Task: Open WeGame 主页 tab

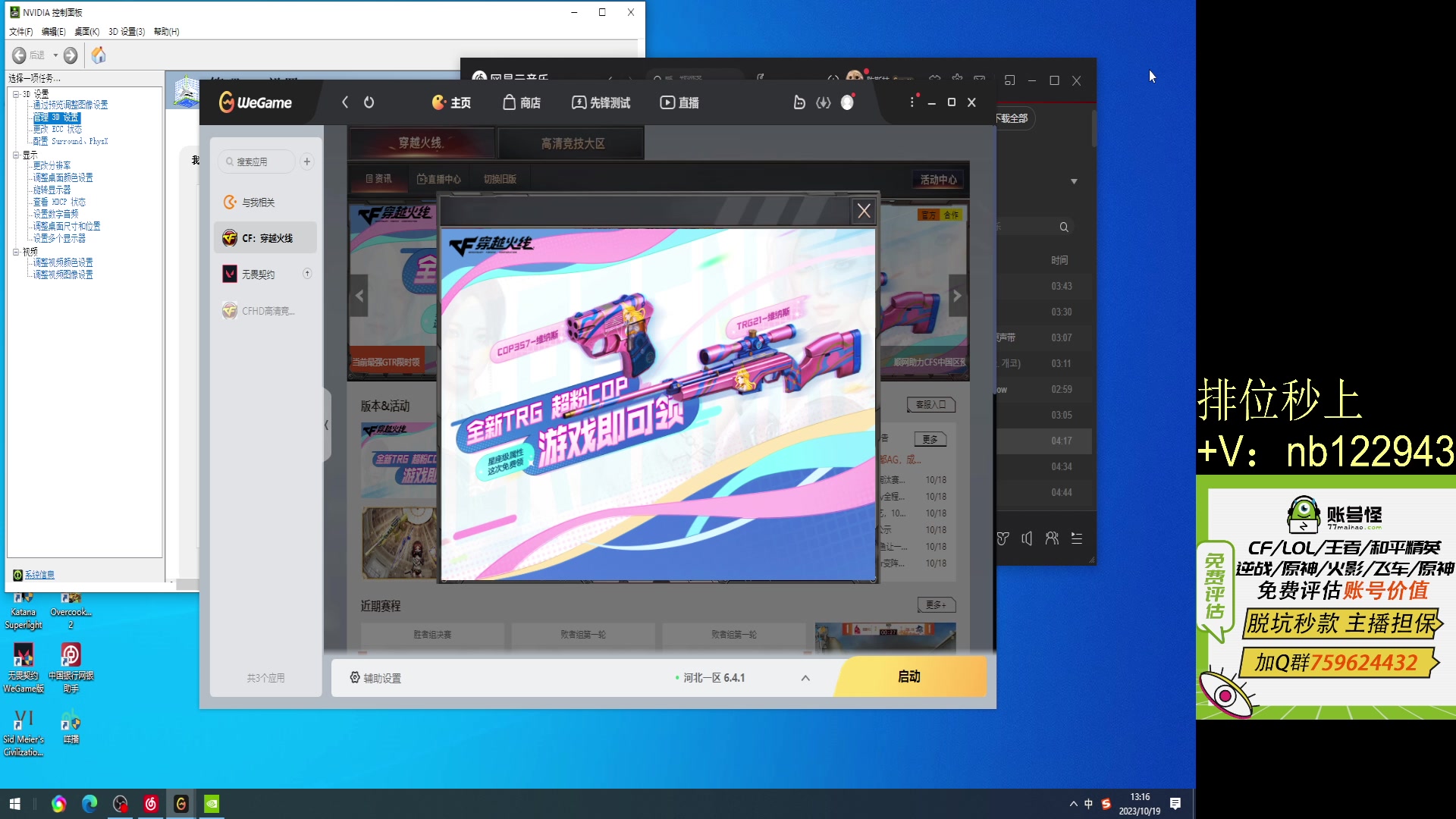Action: click(x=451, y=102)
